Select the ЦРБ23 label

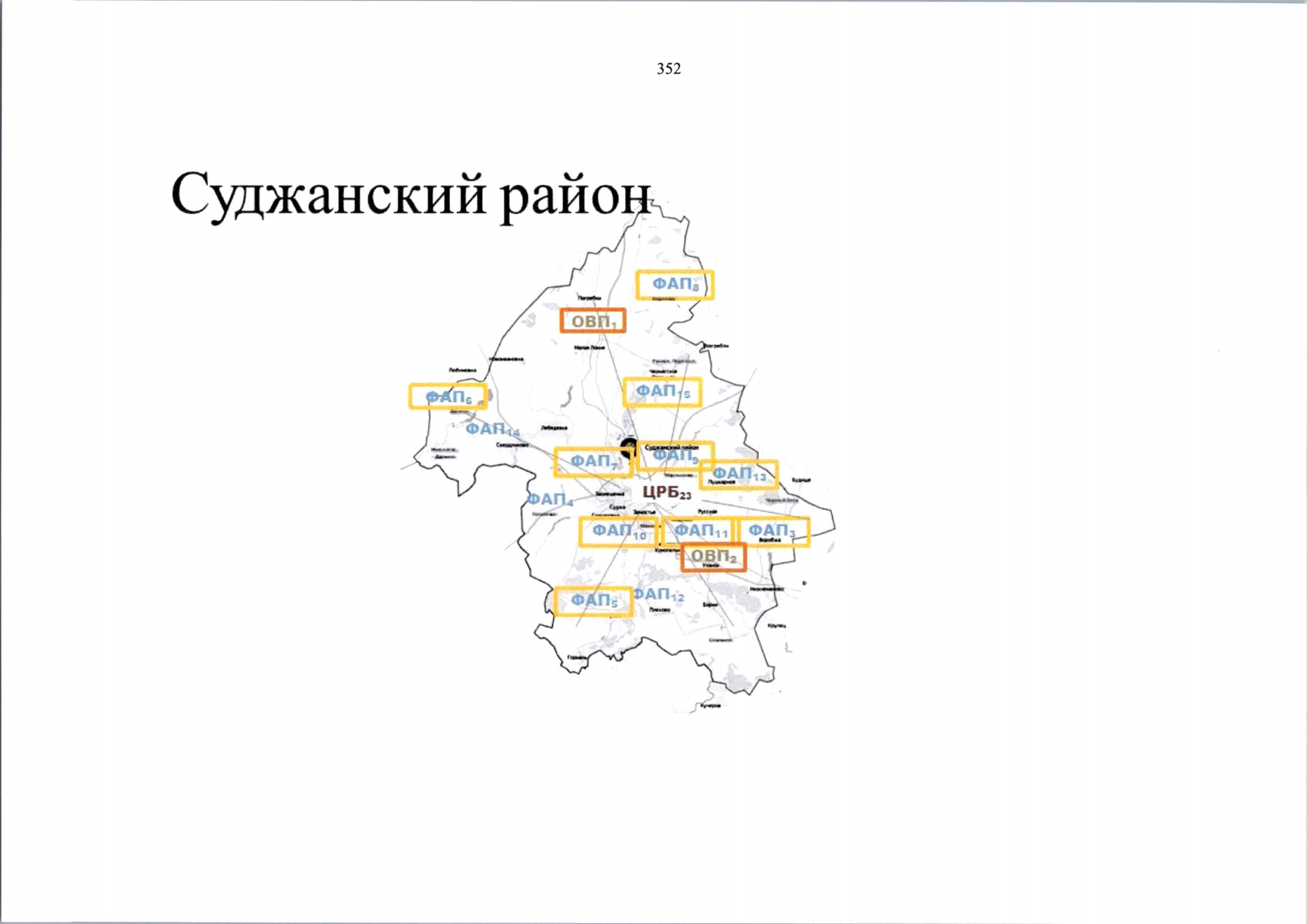click(667, 493)
